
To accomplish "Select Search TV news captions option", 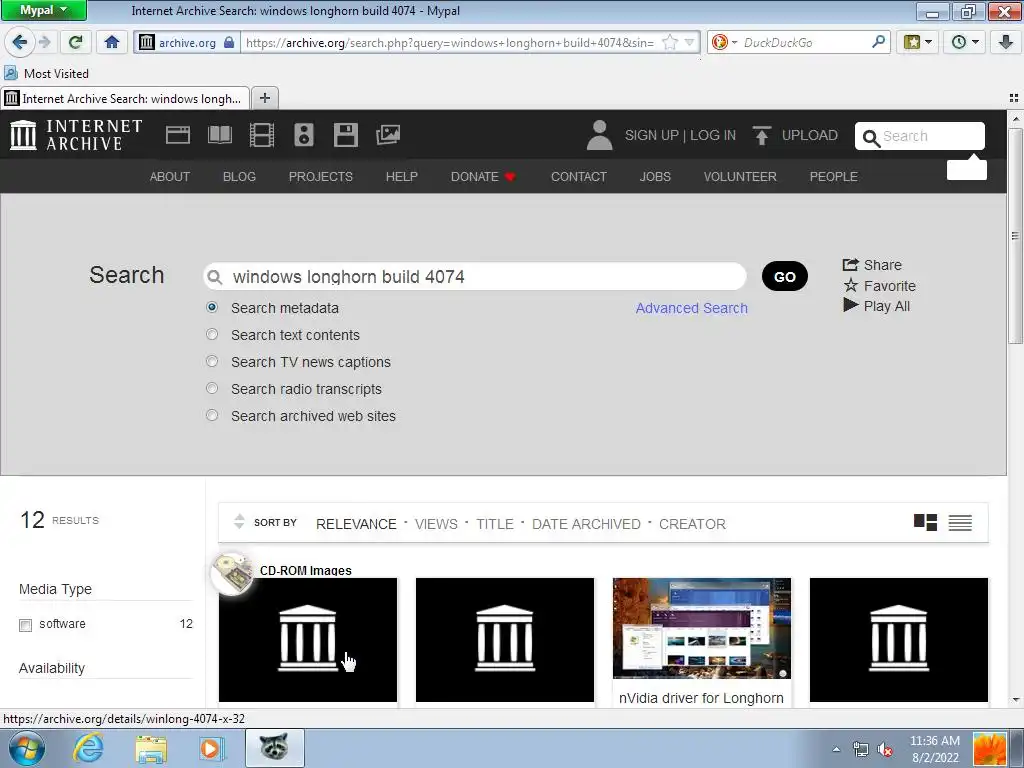I will pyautogui.click(x=212, y=361).
